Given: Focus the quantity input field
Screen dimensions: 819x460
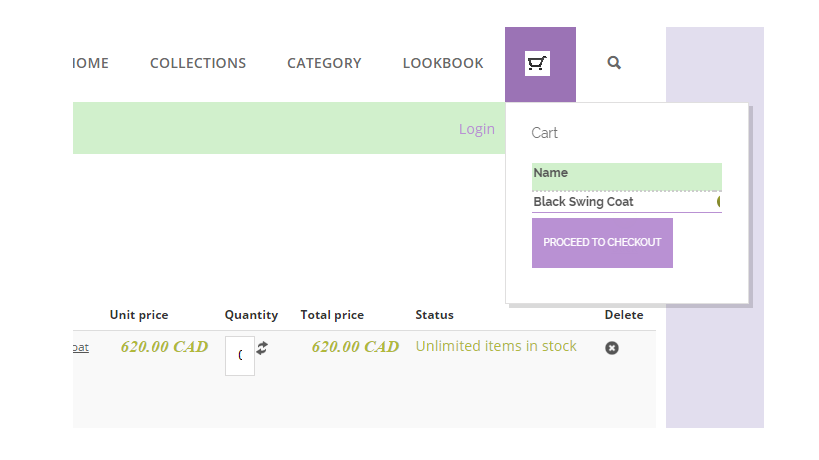Looking at the screenshot, I should [240, 355].
